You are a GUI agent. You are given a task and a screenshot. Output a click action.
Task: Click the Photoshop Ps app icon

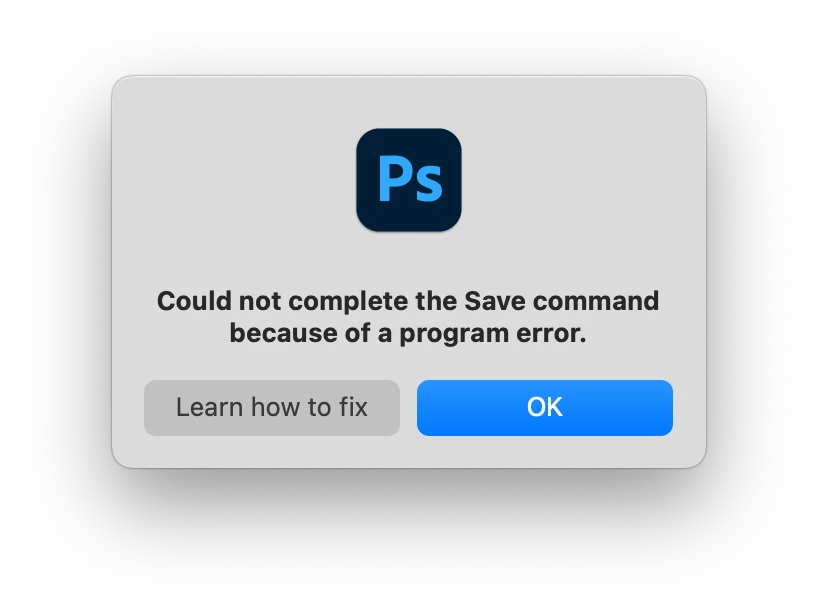click(408, 180)
